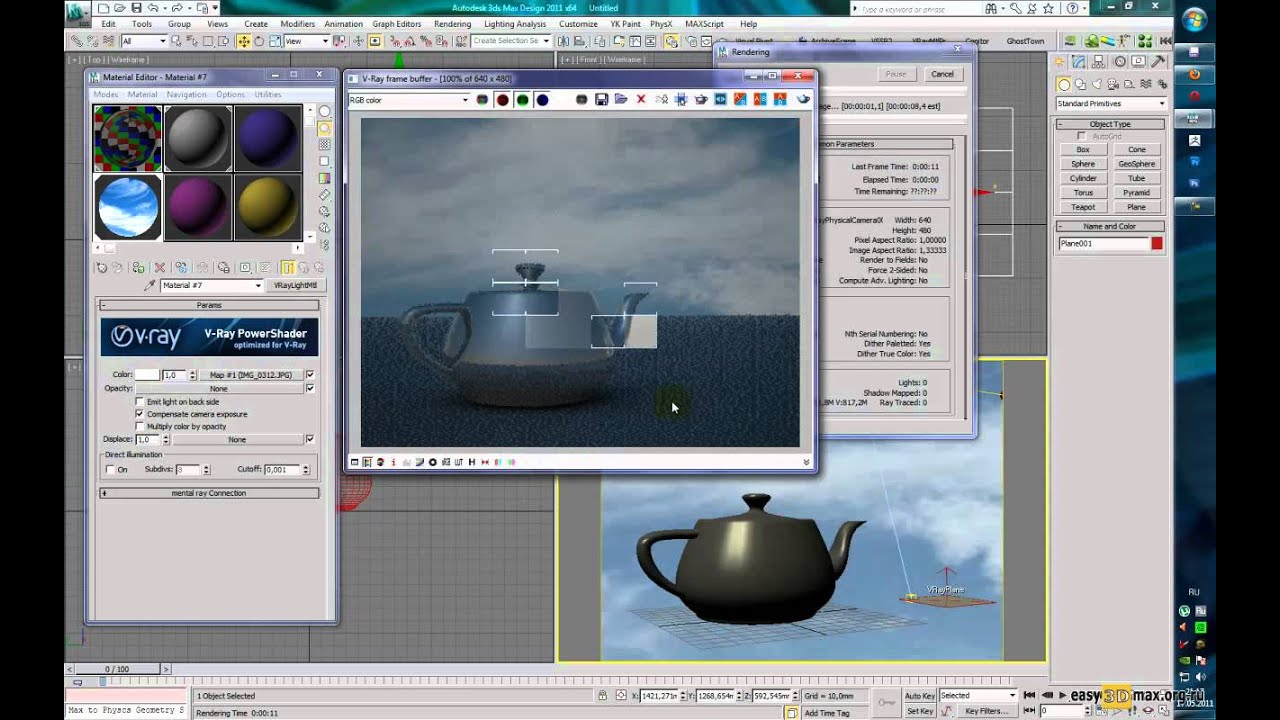Click the render teapot icon in frame buffer
Screen dimensions: 1280x720
click(803, 100)
